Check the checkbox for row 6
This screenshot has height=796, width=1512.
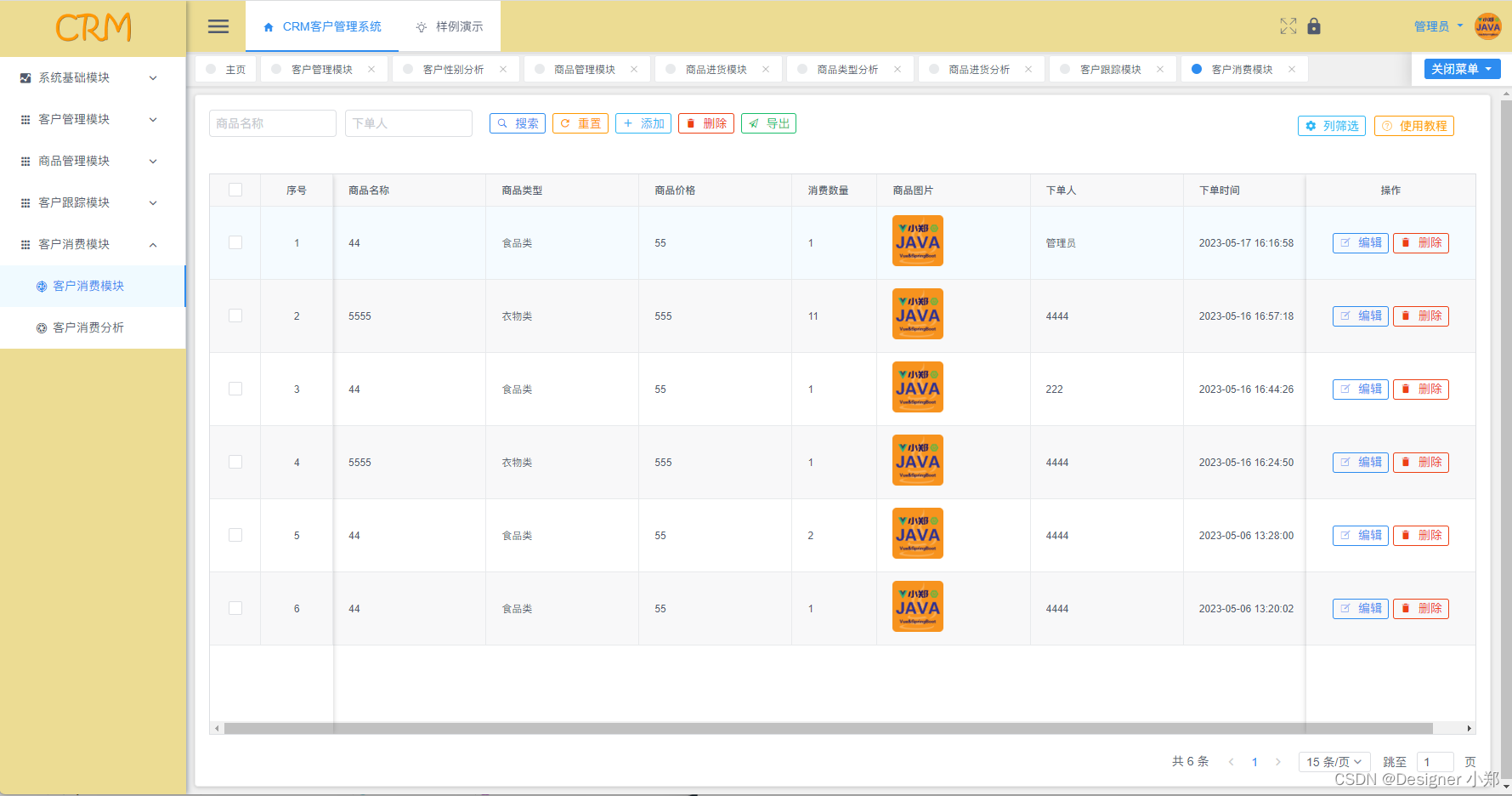pos(235,608)
